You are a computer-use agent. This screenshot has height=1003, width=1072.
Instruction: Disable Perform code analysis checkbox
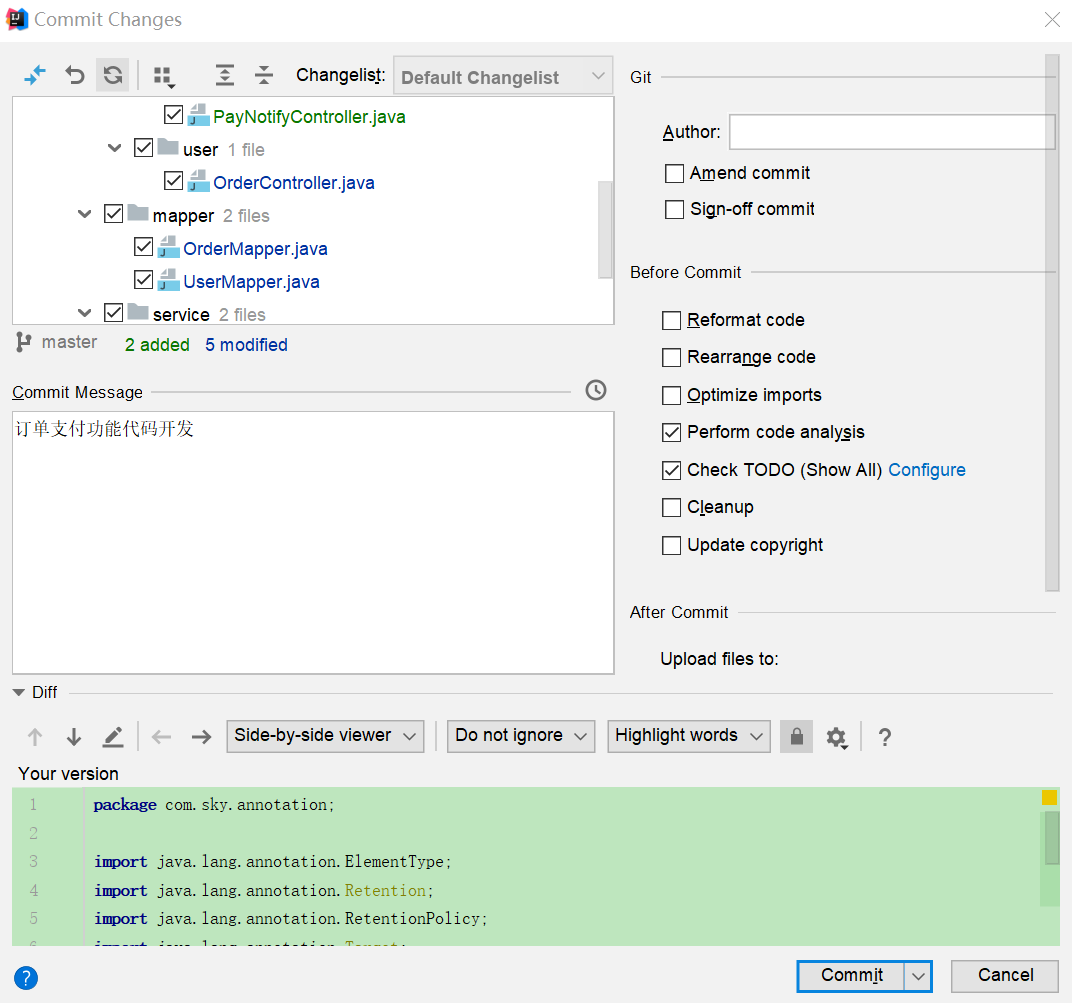tap(672, 433)
